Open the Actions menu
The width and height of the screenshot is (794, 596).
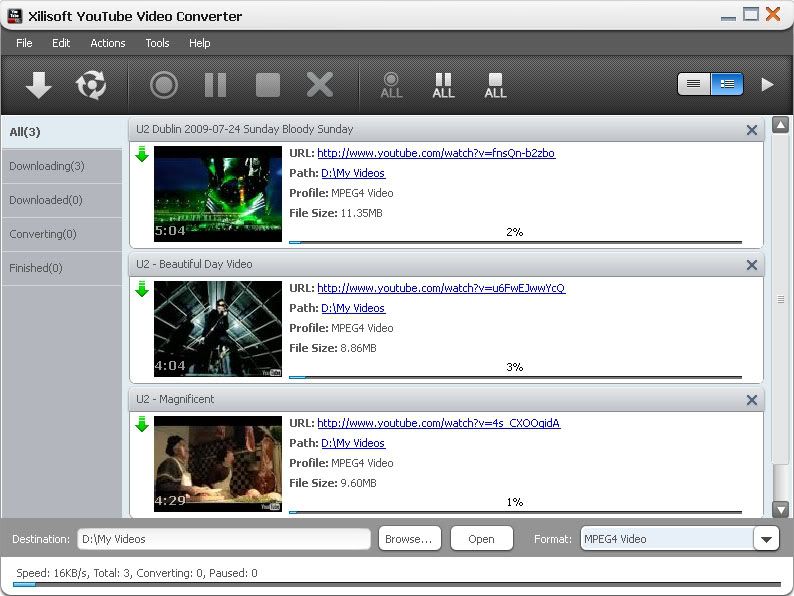[108, 43]
